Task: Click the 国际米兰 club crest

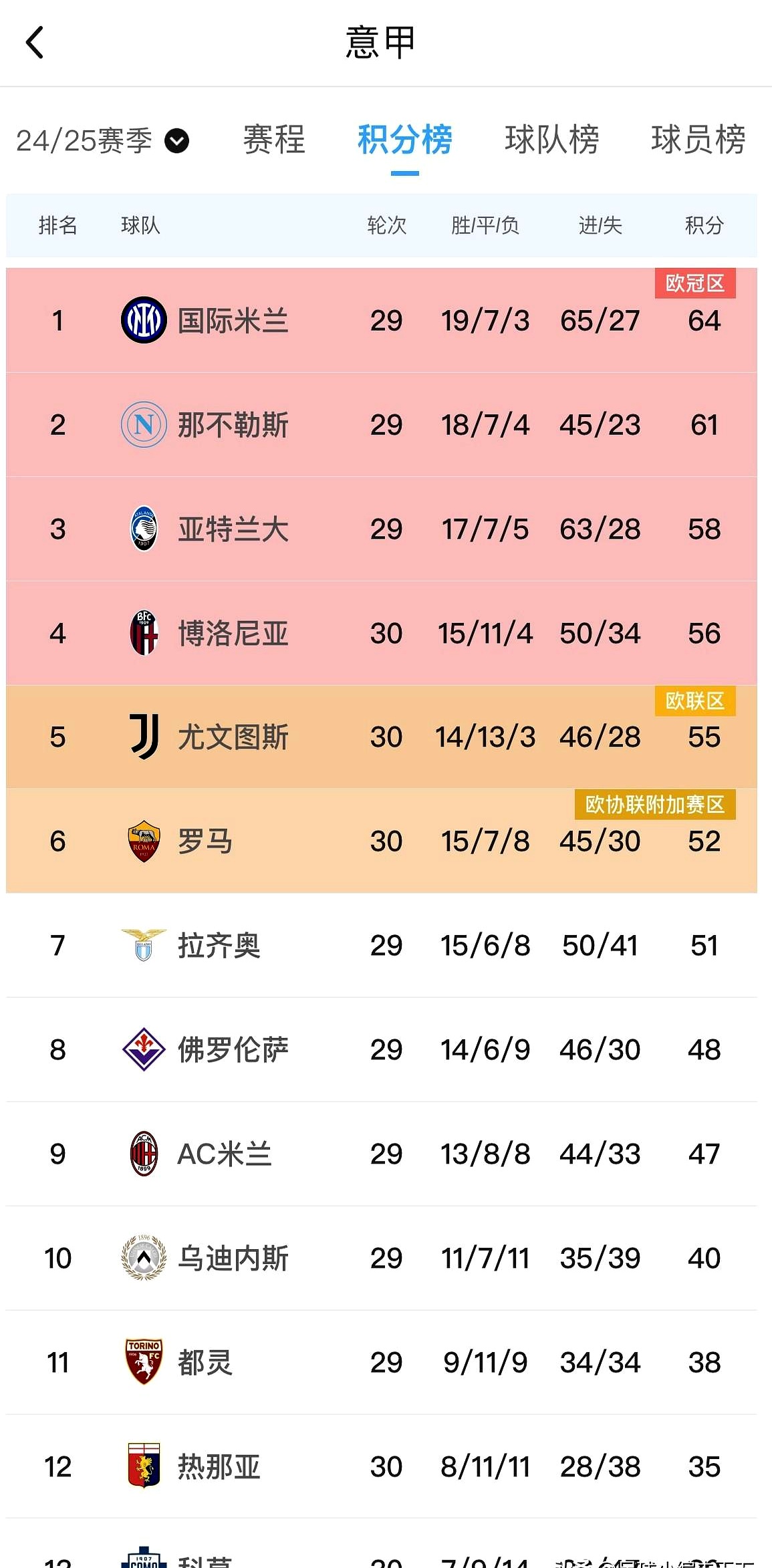Action: coord(144,320)
